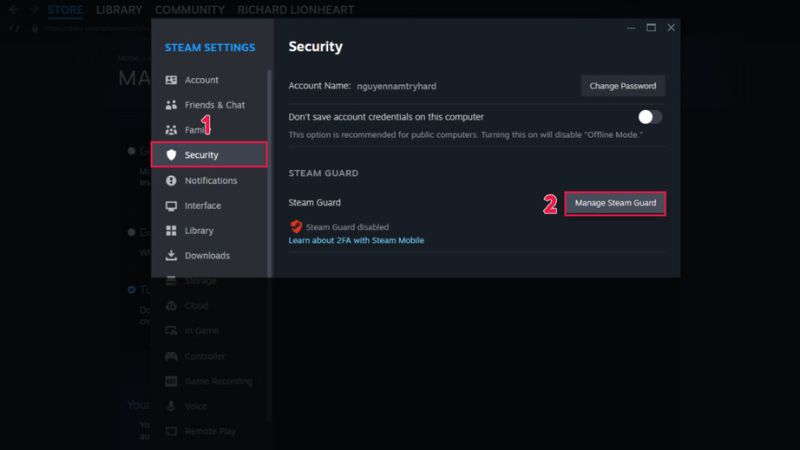
Task: Open Learn about 2FA with Steam Mobile link
Action: click(356, 240)
